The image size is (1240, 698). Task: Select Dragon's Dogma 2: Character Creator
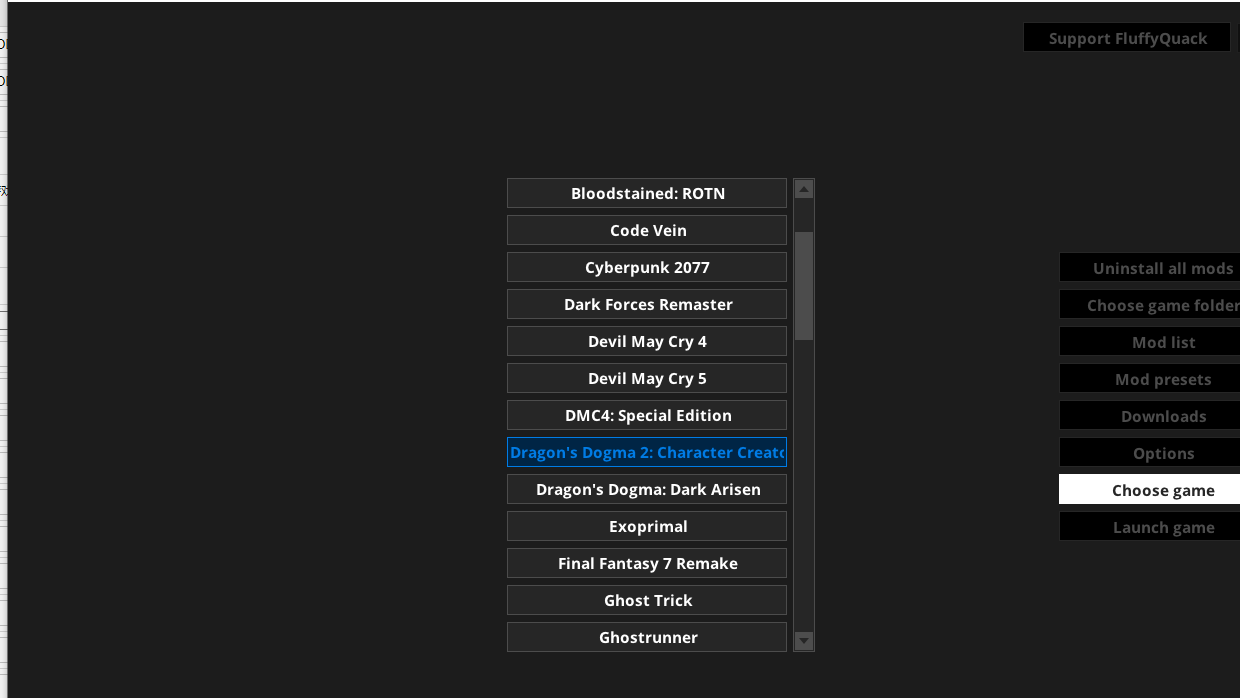647,452
